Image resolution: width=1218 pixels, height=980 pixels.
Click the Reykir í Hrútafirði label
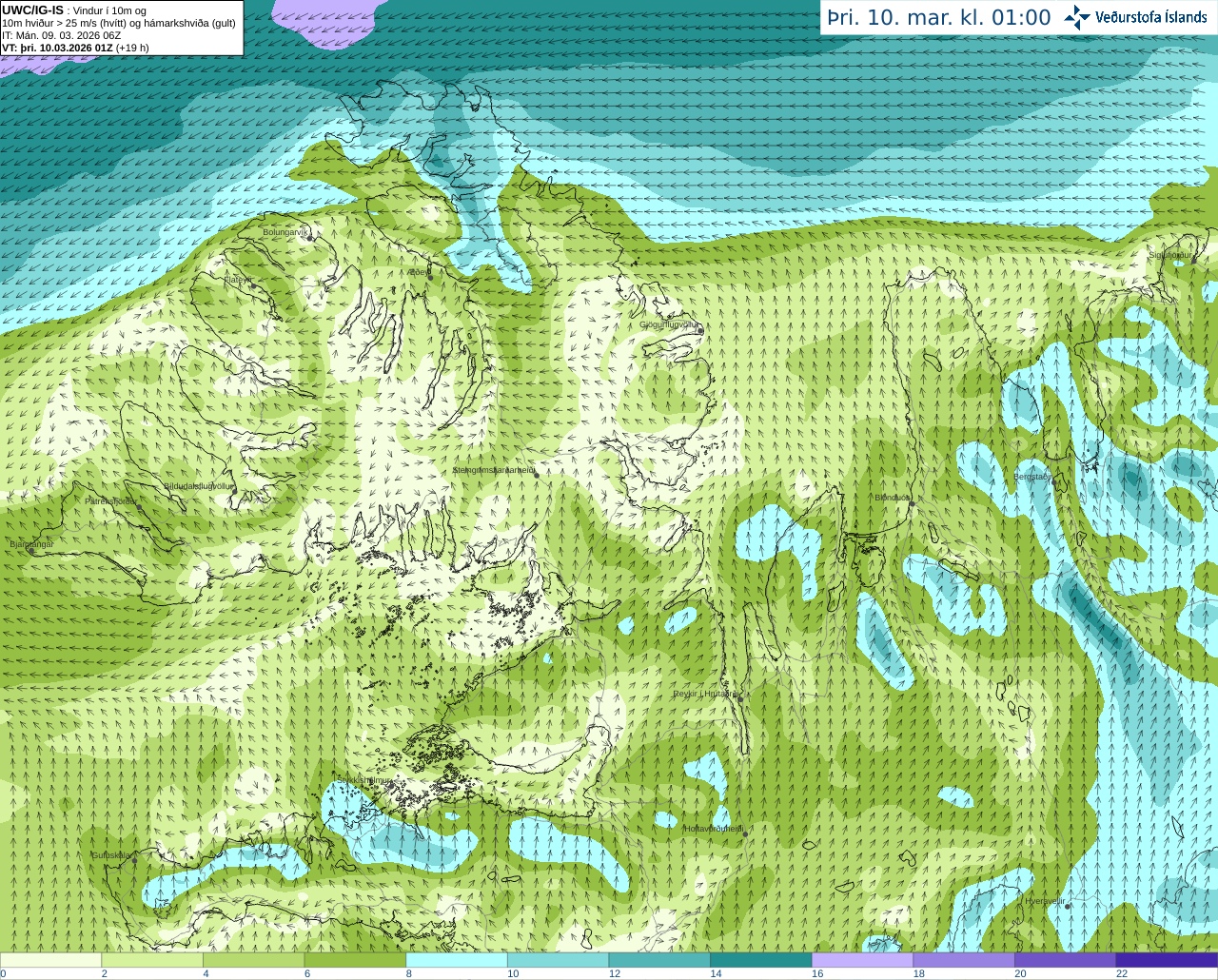point(705,694)
